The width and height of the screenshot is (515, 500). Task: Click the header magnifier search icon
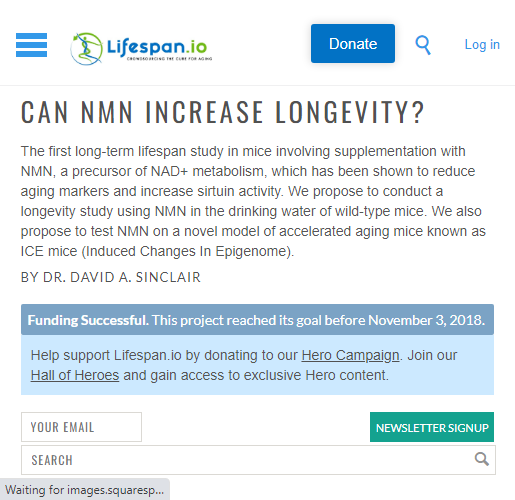point(423,45)
